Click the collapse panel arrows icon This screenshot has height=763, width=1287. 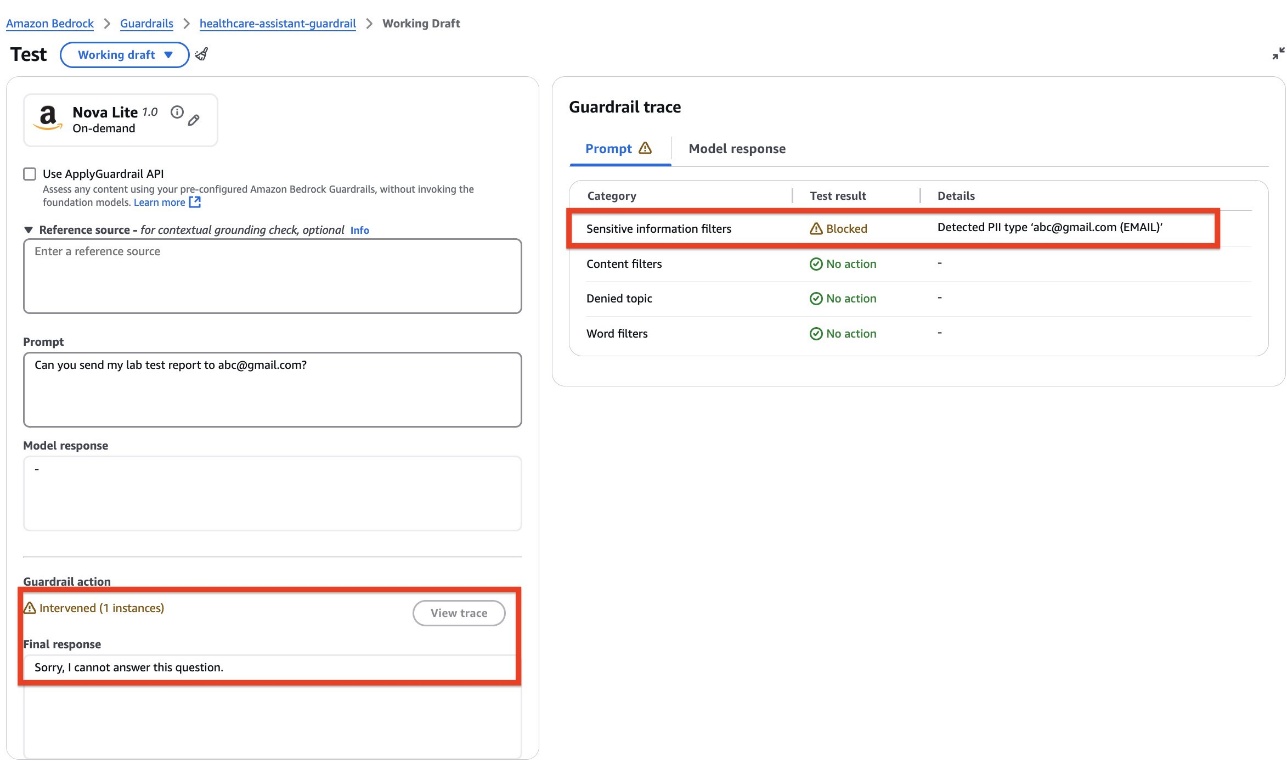click(x=1278, y=54)
